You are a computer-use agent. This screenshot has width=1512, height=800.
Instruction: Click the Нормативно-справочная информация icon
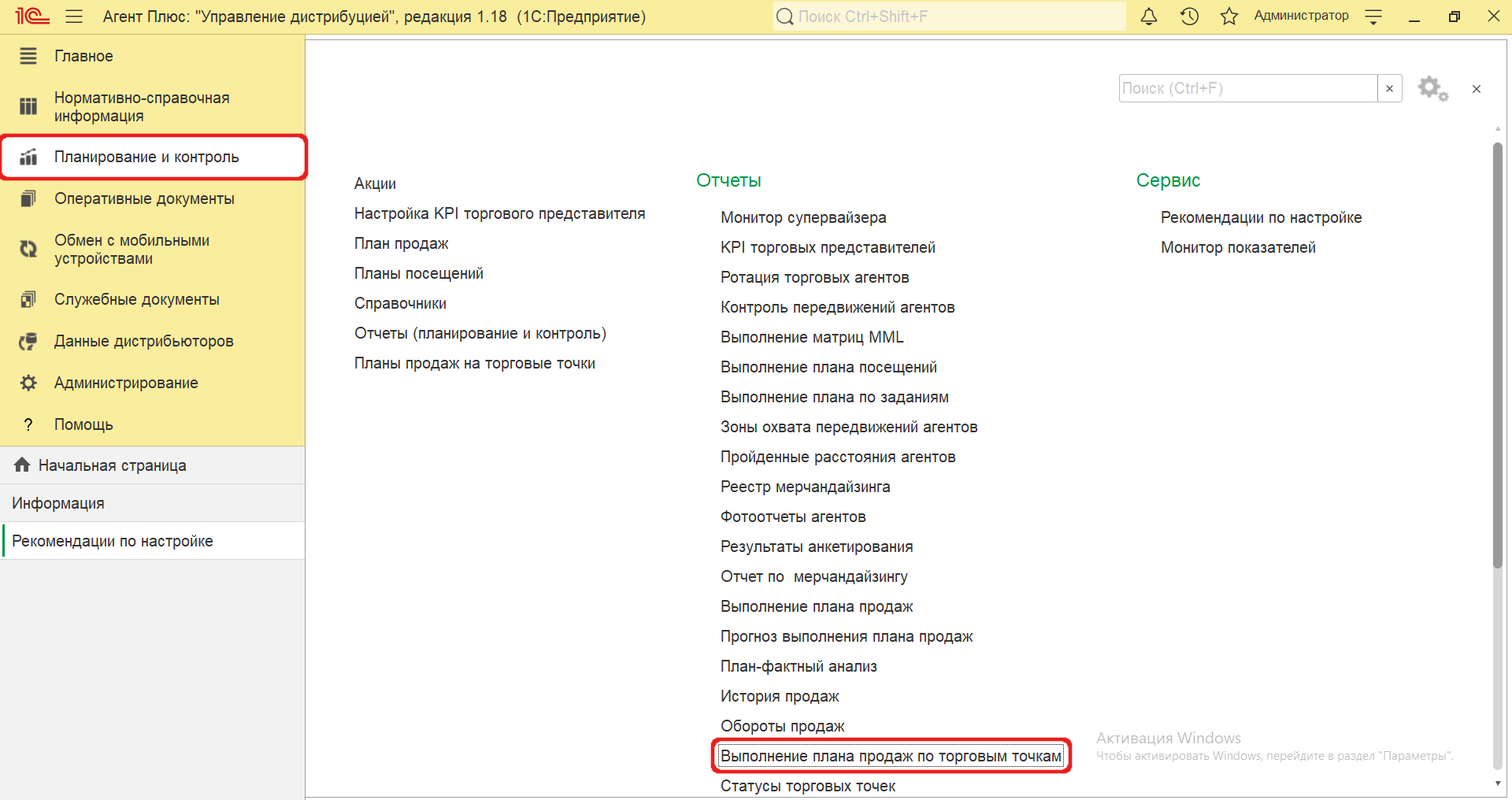[x=28, y=106]
